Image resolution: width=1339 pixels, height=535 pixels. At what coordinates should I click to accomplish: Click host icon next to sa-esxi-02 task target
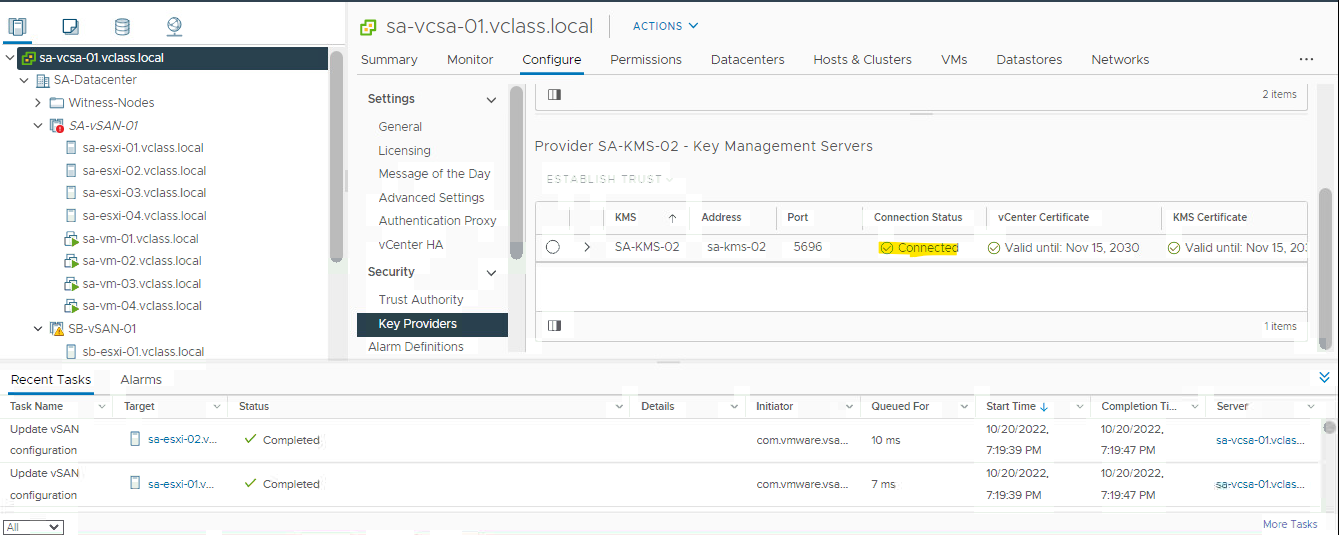pyautogui.click(x=135, y=439)
